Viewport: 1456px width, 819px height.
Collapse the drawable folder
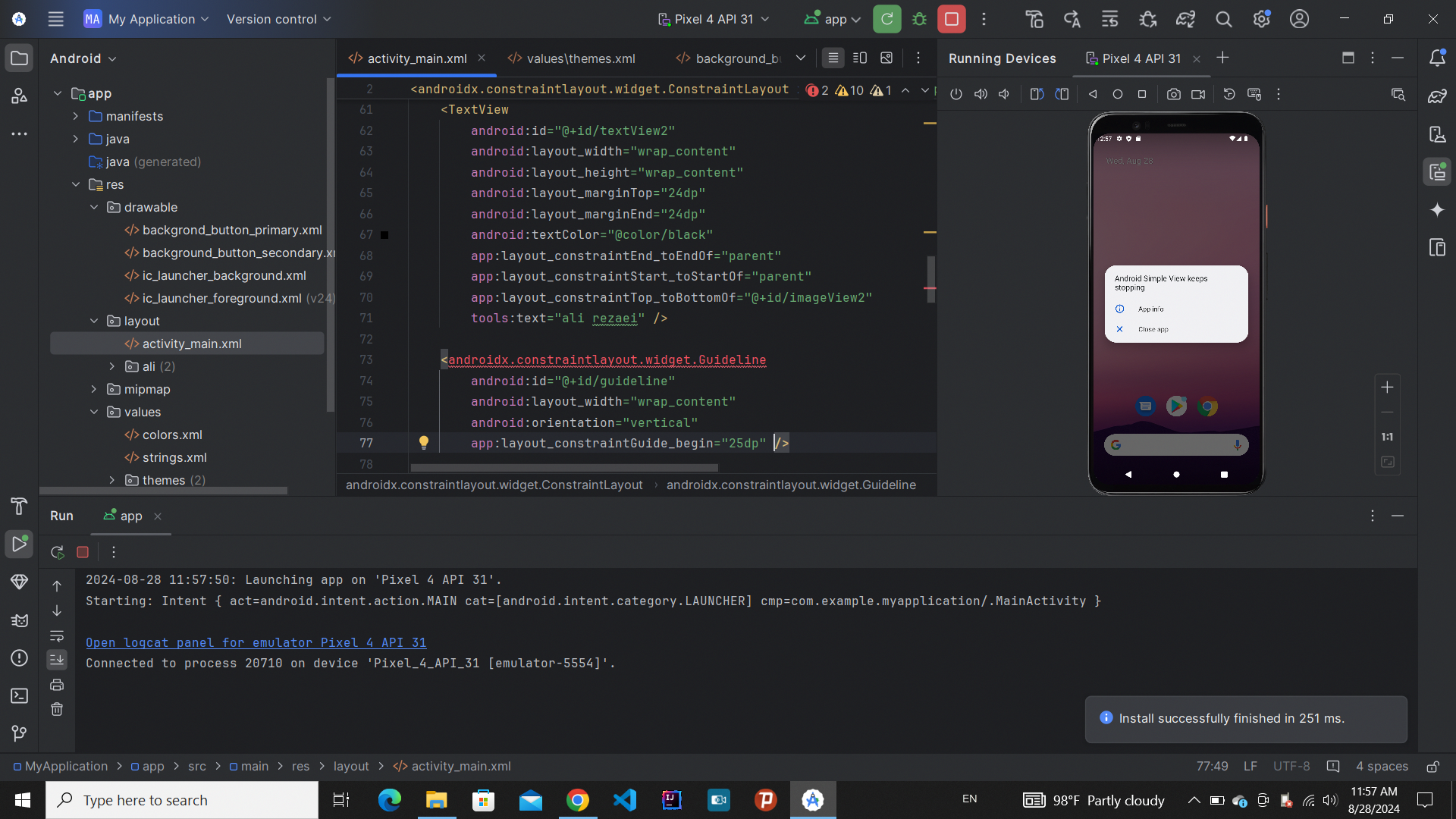click(94, 207)
